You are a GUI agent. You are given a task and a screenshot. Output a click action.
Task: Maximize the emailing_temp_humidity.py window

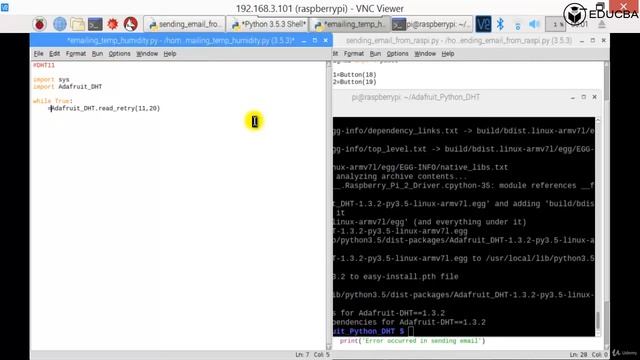(x=315, y=40)
